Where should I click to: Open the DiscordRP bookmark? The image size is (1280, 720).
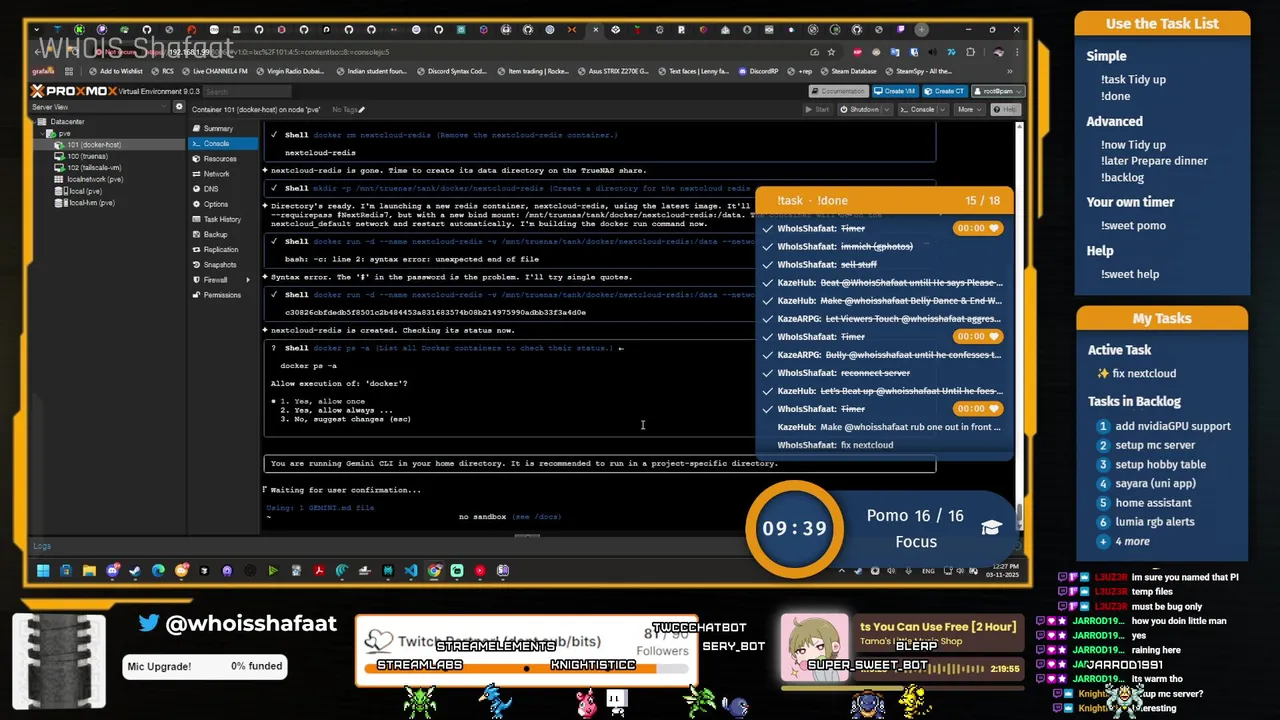757,71
